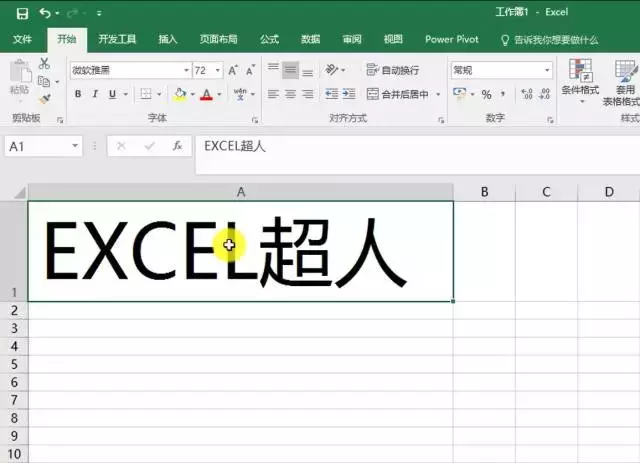
Task: Click 合并后居中 merge and center
Action: [398, 94]
